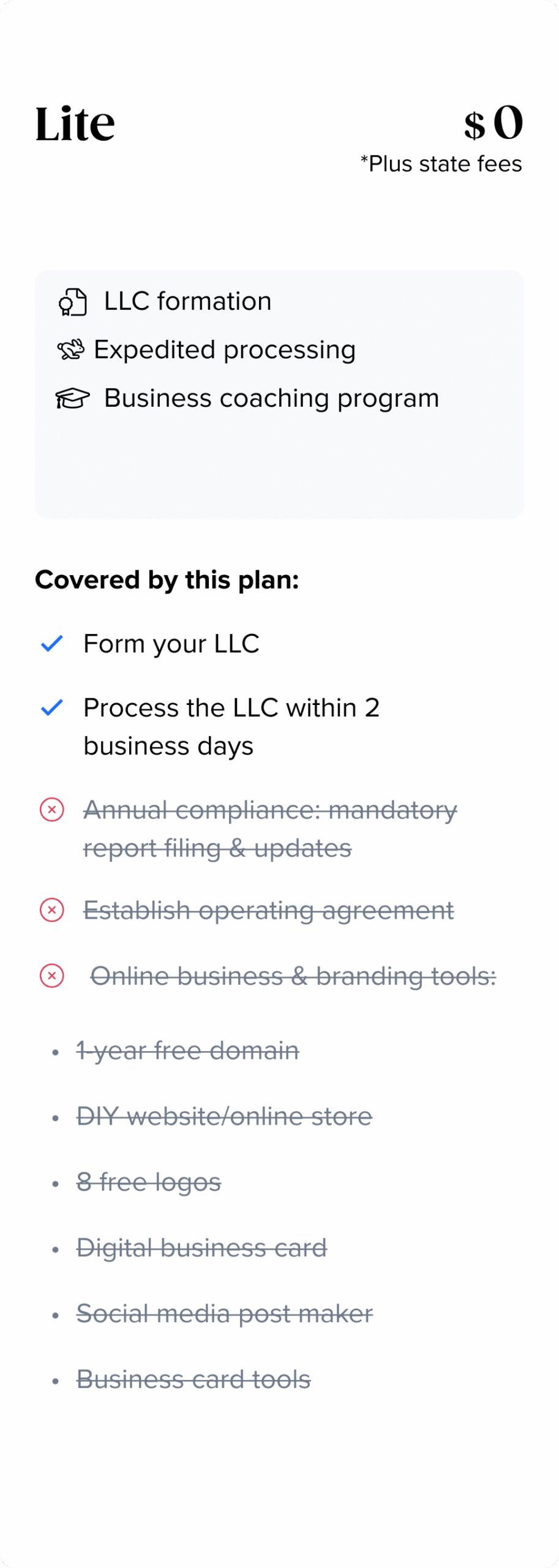Click the Social media post maker item
559x1568 pixels.
224,1313
